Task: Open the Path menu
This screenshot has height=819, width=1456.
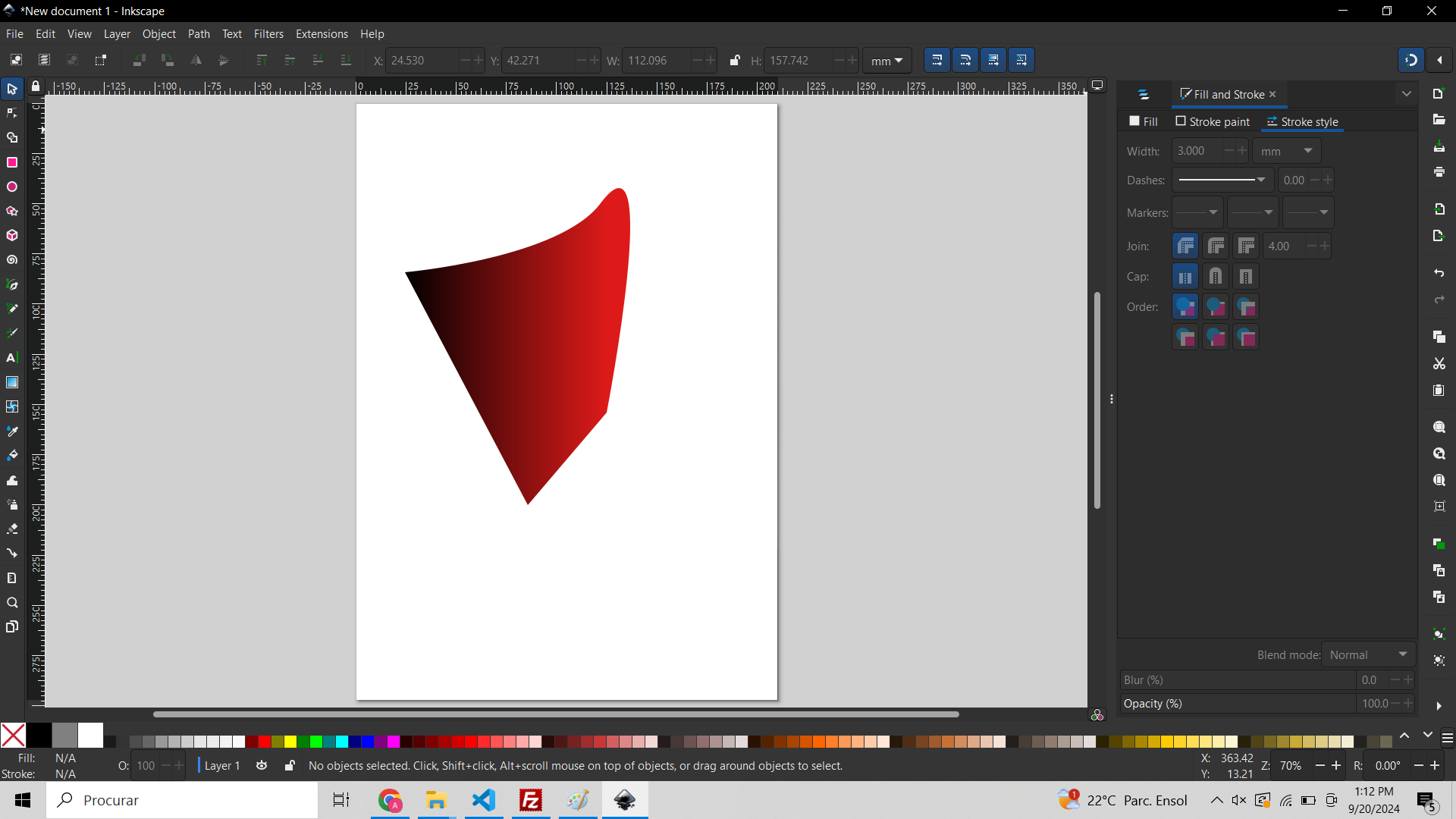Action: [199, 34]
